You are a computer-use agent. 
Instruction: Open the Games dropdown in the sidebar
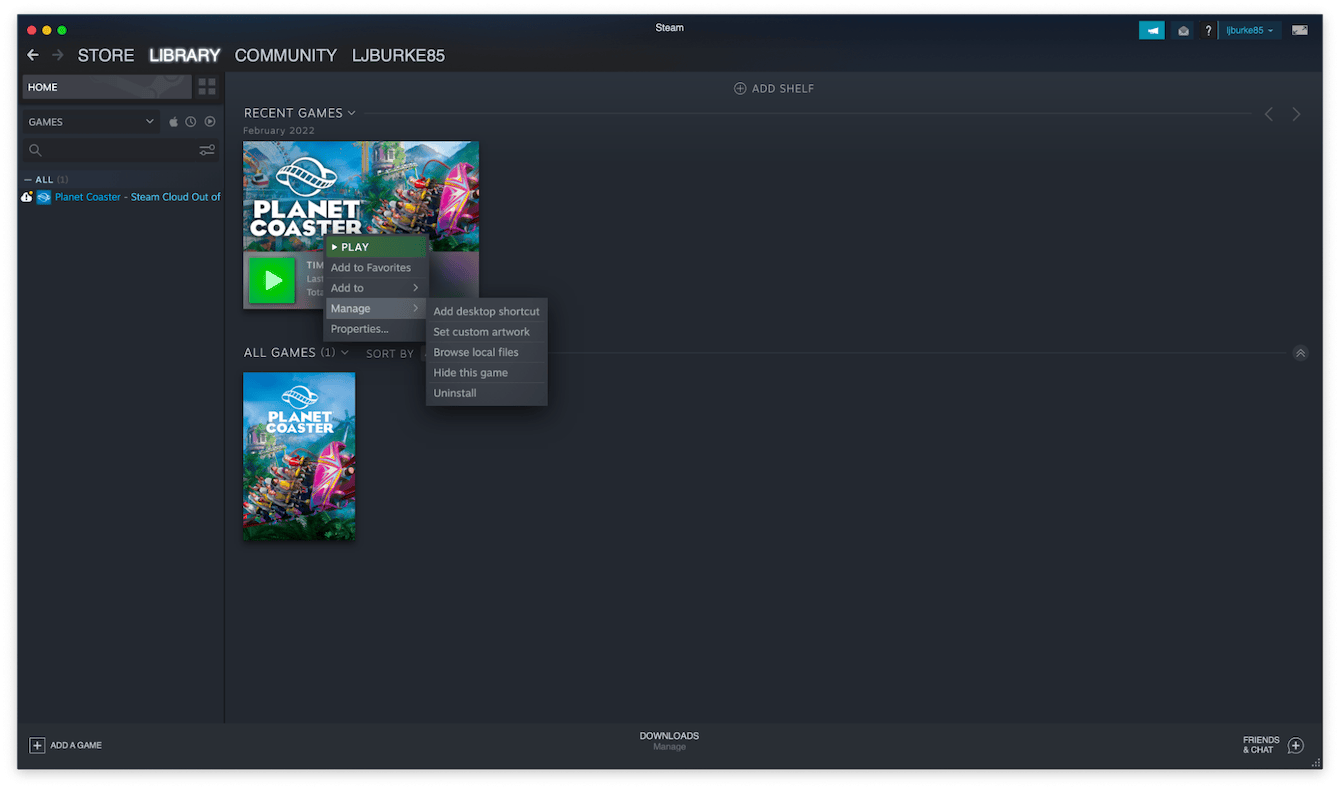pyautogui.click(x=90, y=121)
